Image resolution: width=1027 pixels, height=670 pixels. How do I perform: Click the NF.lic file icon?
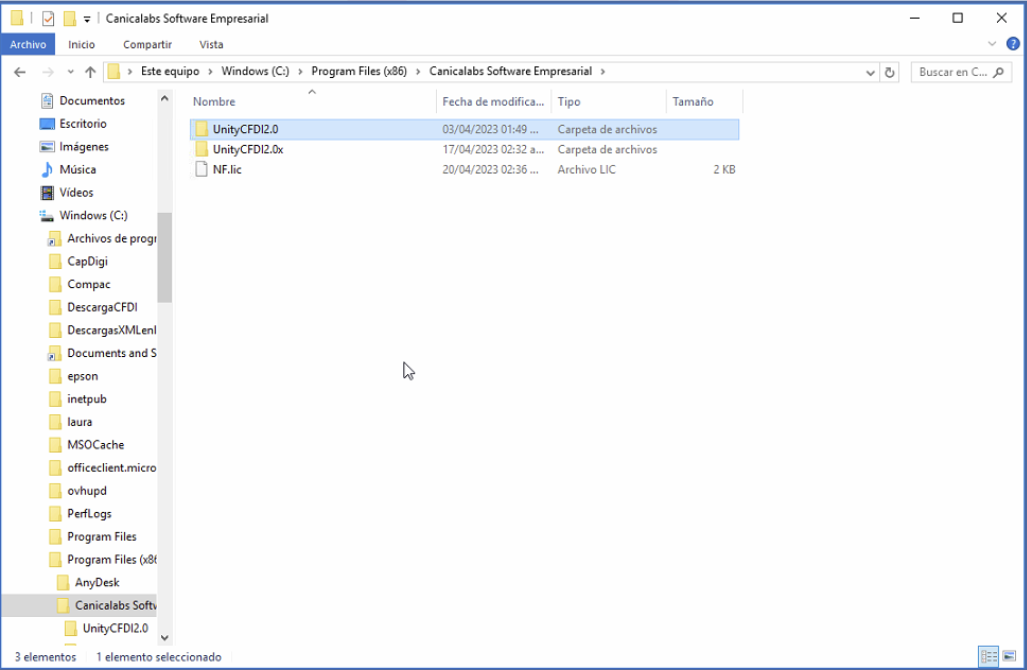point(202,169)
